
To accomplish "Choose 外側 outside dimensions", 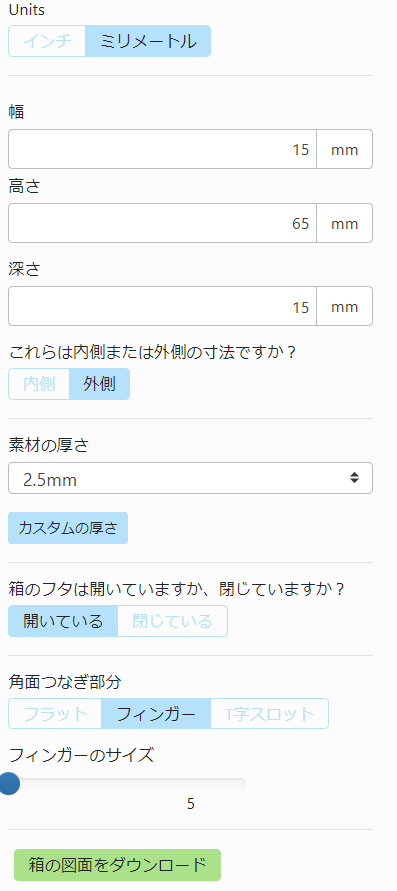I will [x=99, y=384].
